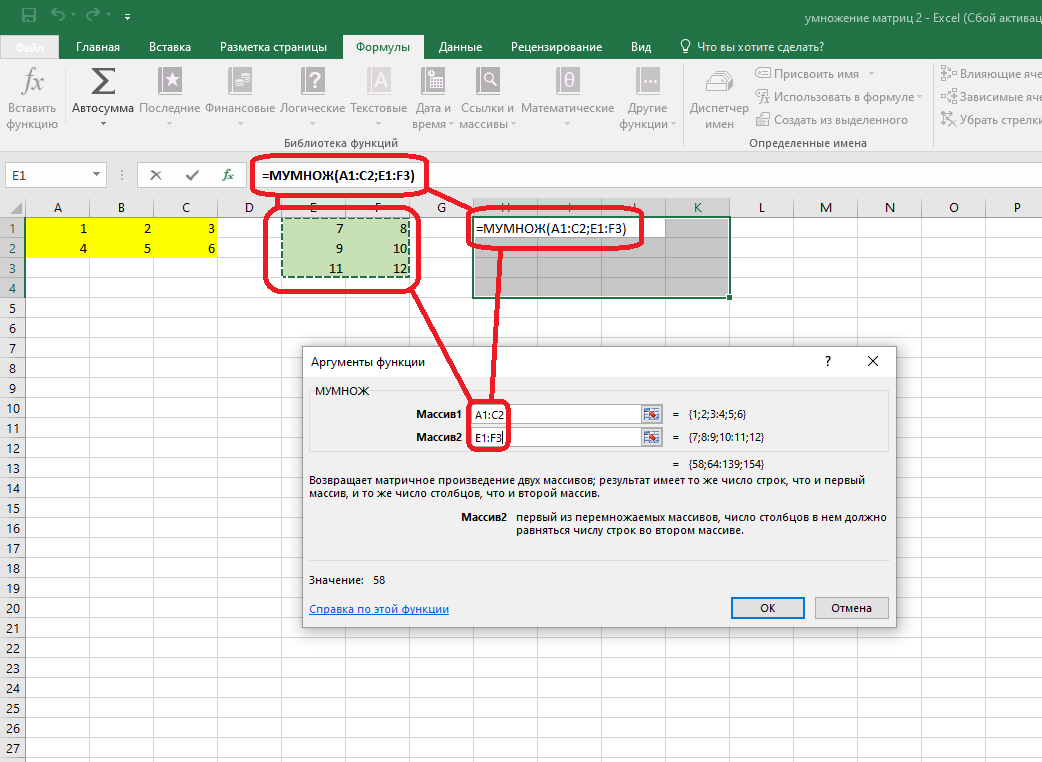
Task: Open the Файл tab
Action: (x=29, y=47)
